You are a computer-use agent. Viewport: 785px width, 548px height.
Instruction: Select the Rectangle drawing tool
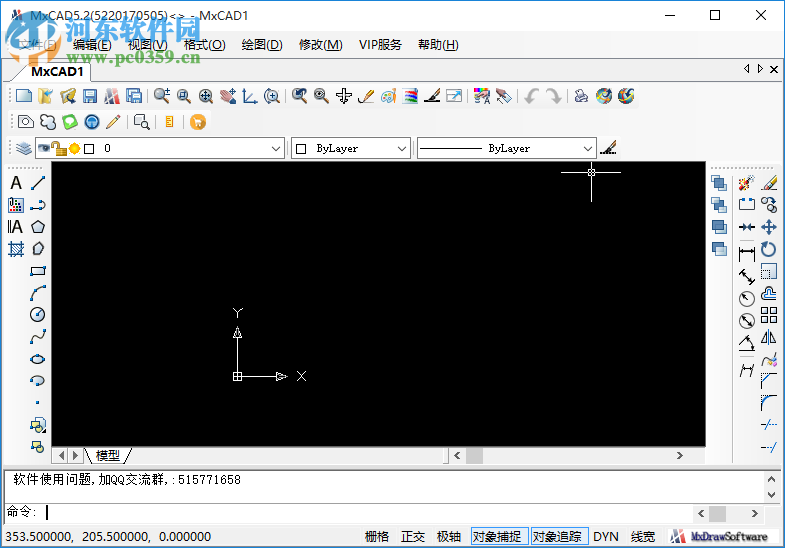(38, 271)
